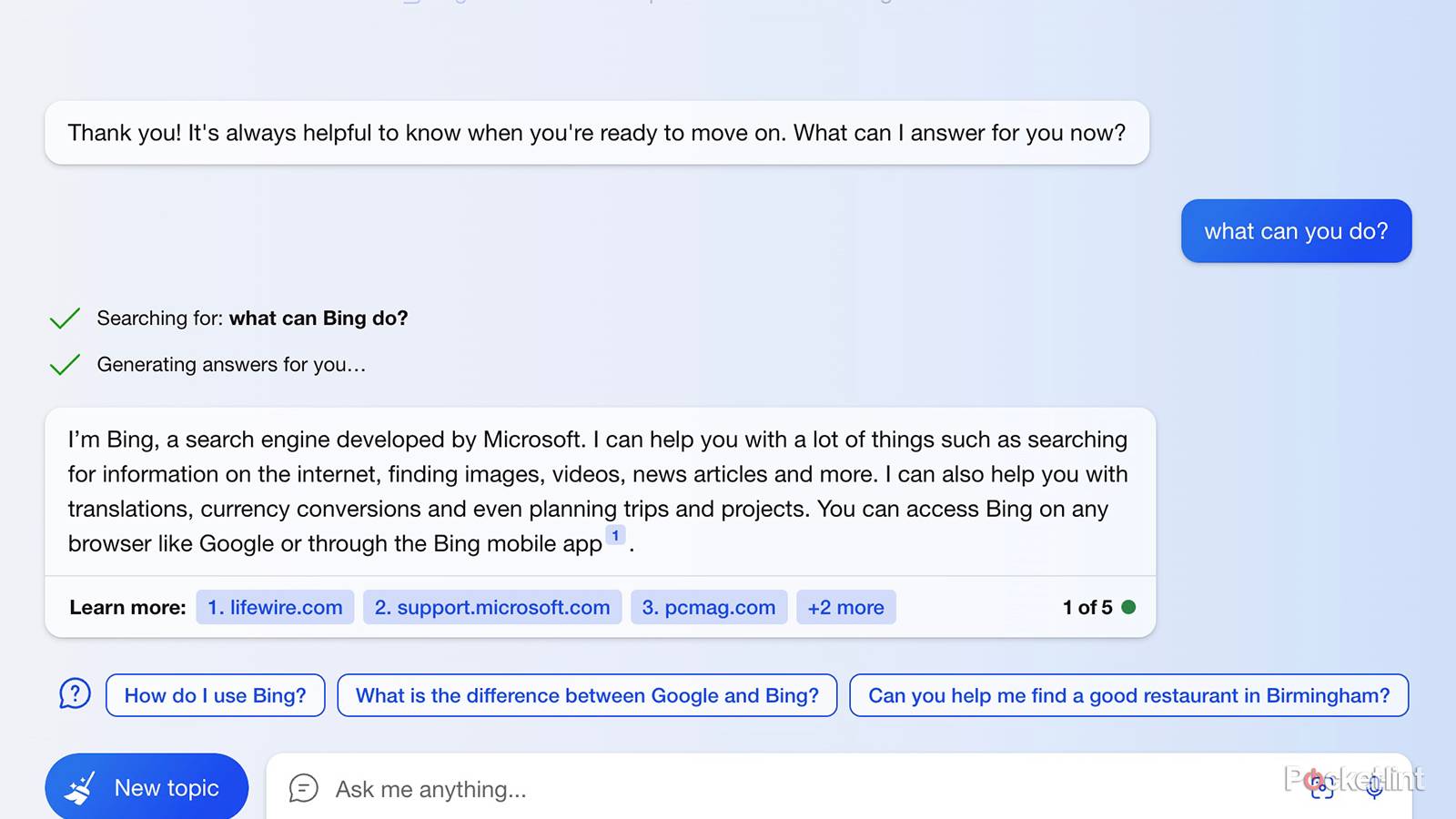Focus the 'Ask me anything...' input field
This screenshot has width=1456, height=819.
tap(728, 789)
